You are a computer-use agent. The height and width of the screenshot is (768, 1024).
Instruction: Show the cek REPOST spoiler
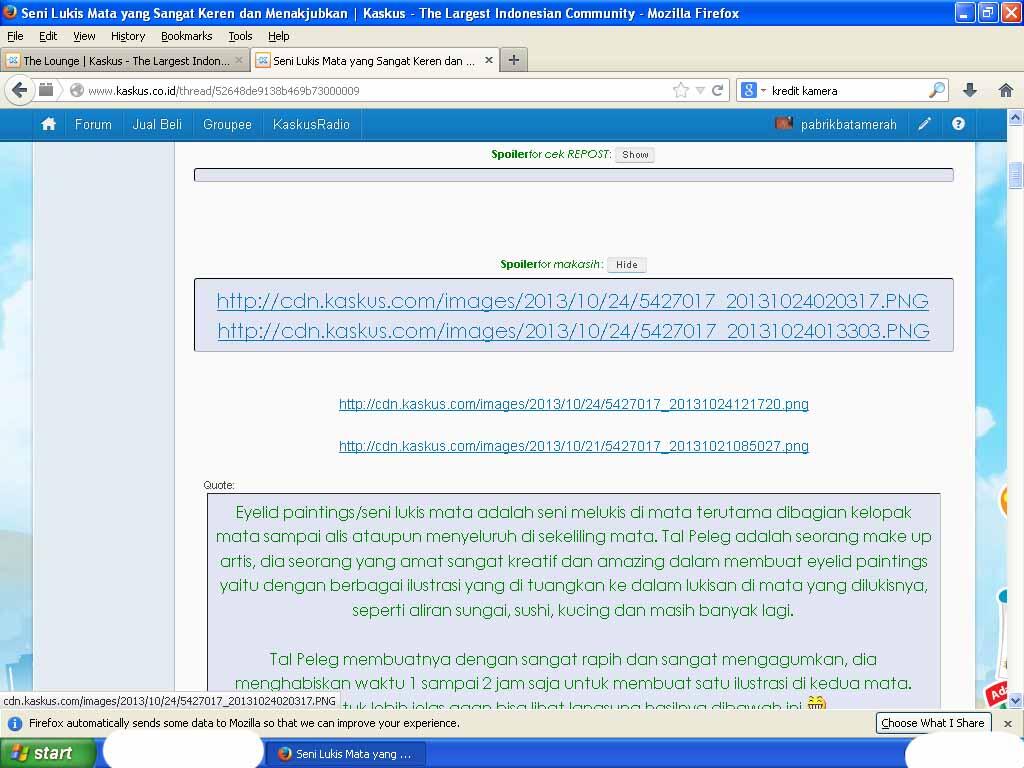click(635, 155)
